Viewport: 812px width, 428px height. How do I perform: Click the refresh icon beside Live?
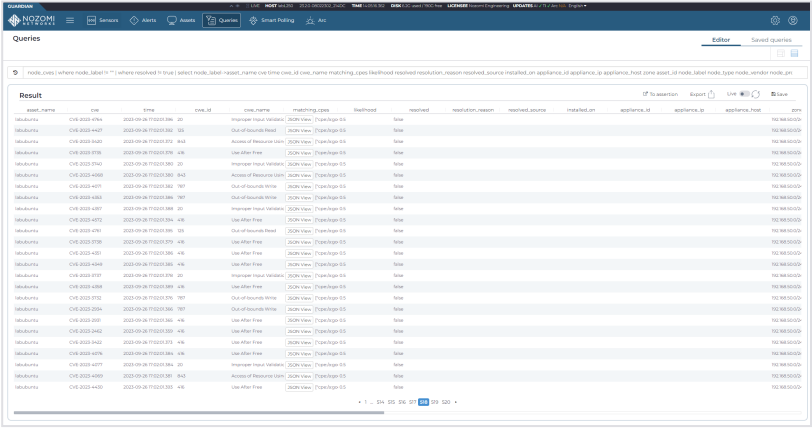(x=756, y=94)
